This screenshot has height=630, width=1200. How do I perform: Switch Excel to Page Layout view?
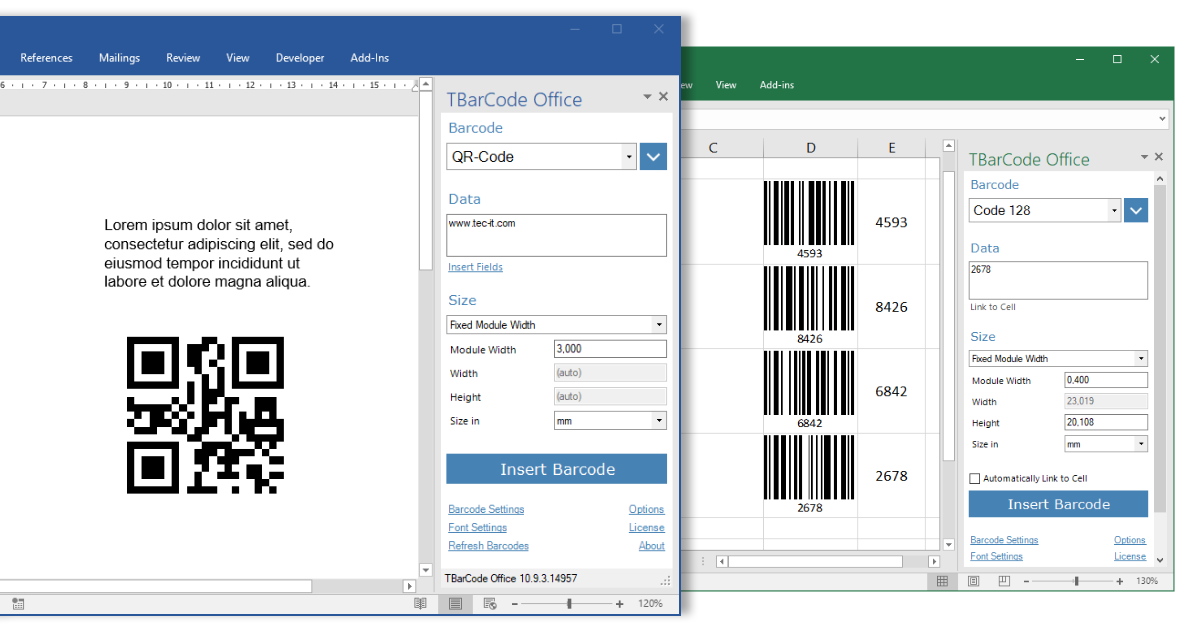(973, 580)
